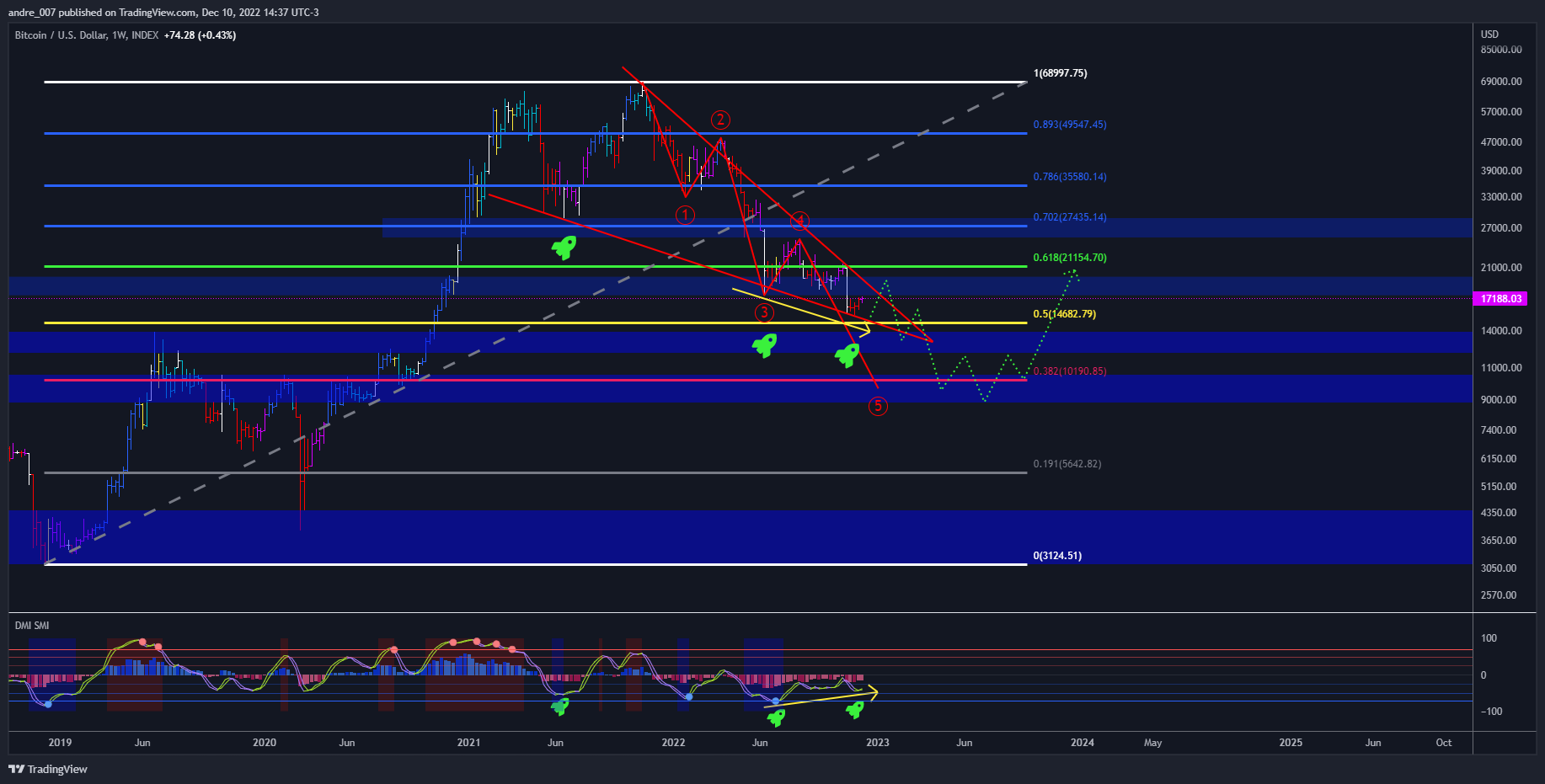This screenshot has width=1545, height=784.
Task: Click the 2022 label on time axis
Action: point(673,743)
